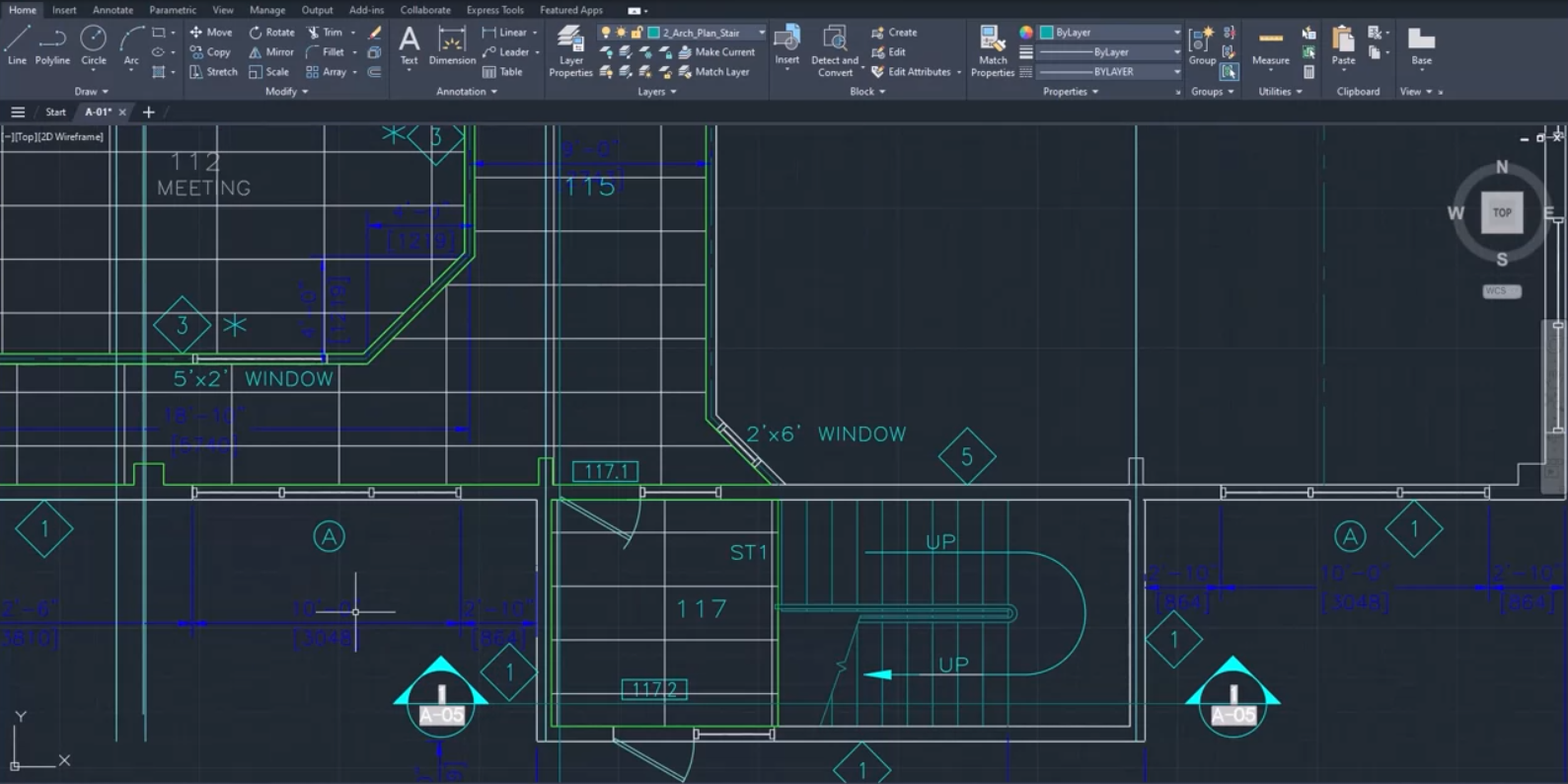Activate the Circle tool
This screenshot has width=1568, height=784.
click(94, 45)
